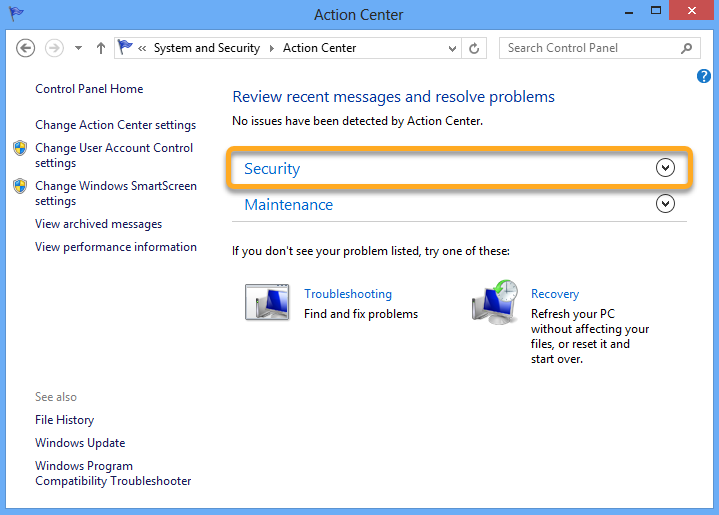Open the address bar history dropdown
719x515 pixels.
point(449,48)
